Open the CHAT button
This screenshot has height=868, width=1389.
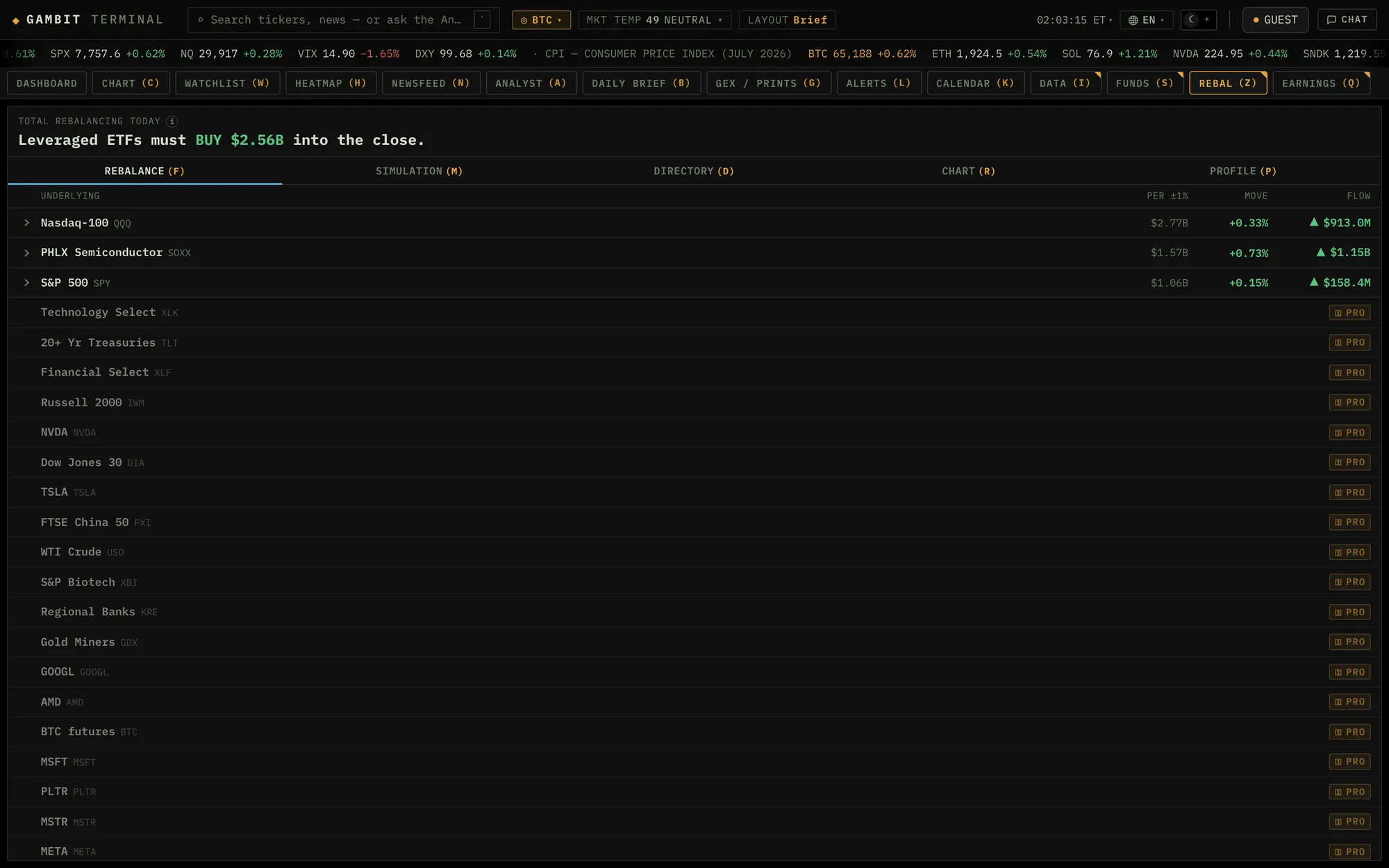[x=1347, y=20]
